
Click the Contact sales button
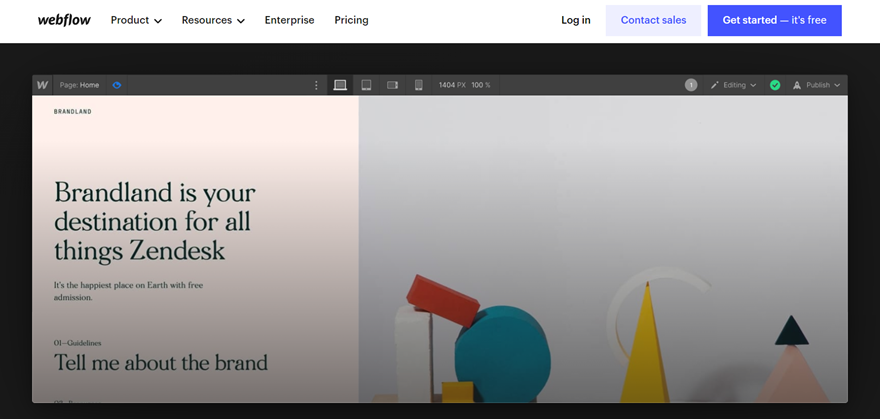click(x=653, y=20)
